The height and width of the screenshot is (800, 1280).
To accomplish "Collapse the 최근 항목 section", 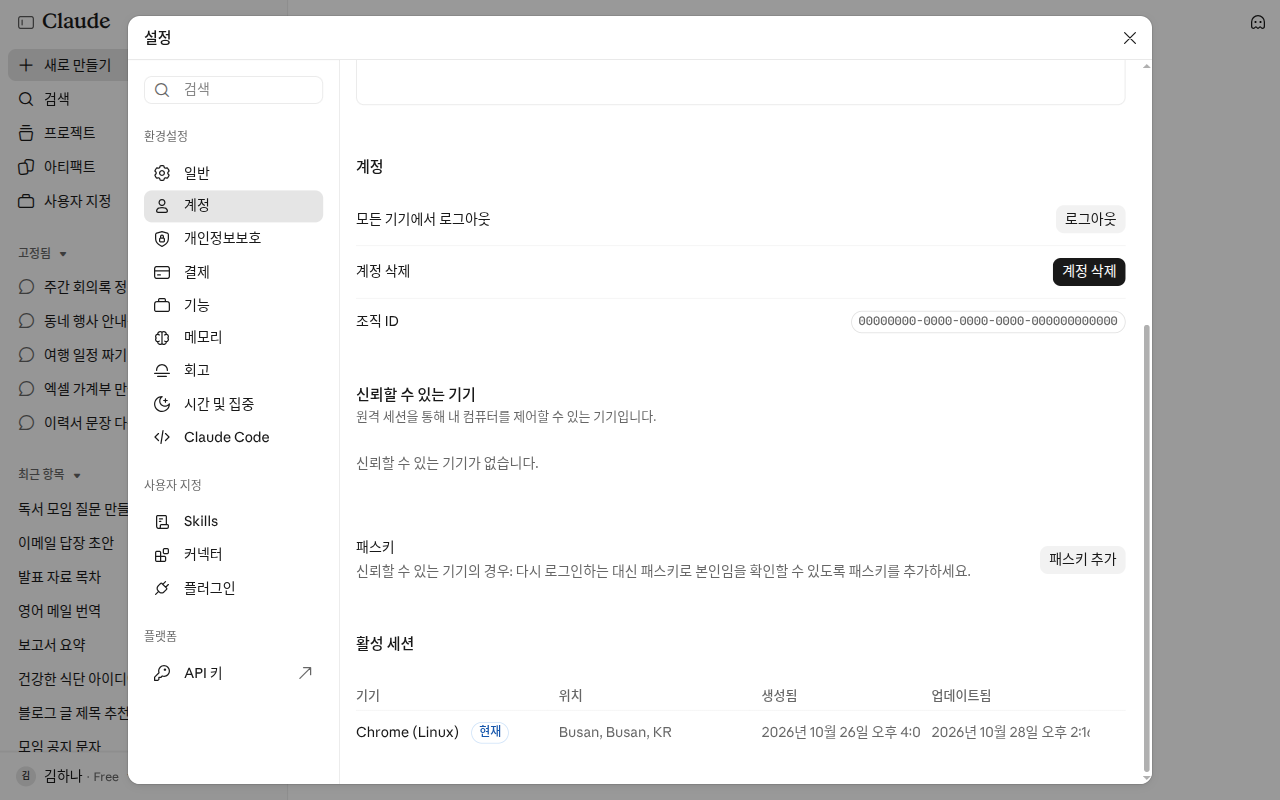I will click(x=76, y=475).
